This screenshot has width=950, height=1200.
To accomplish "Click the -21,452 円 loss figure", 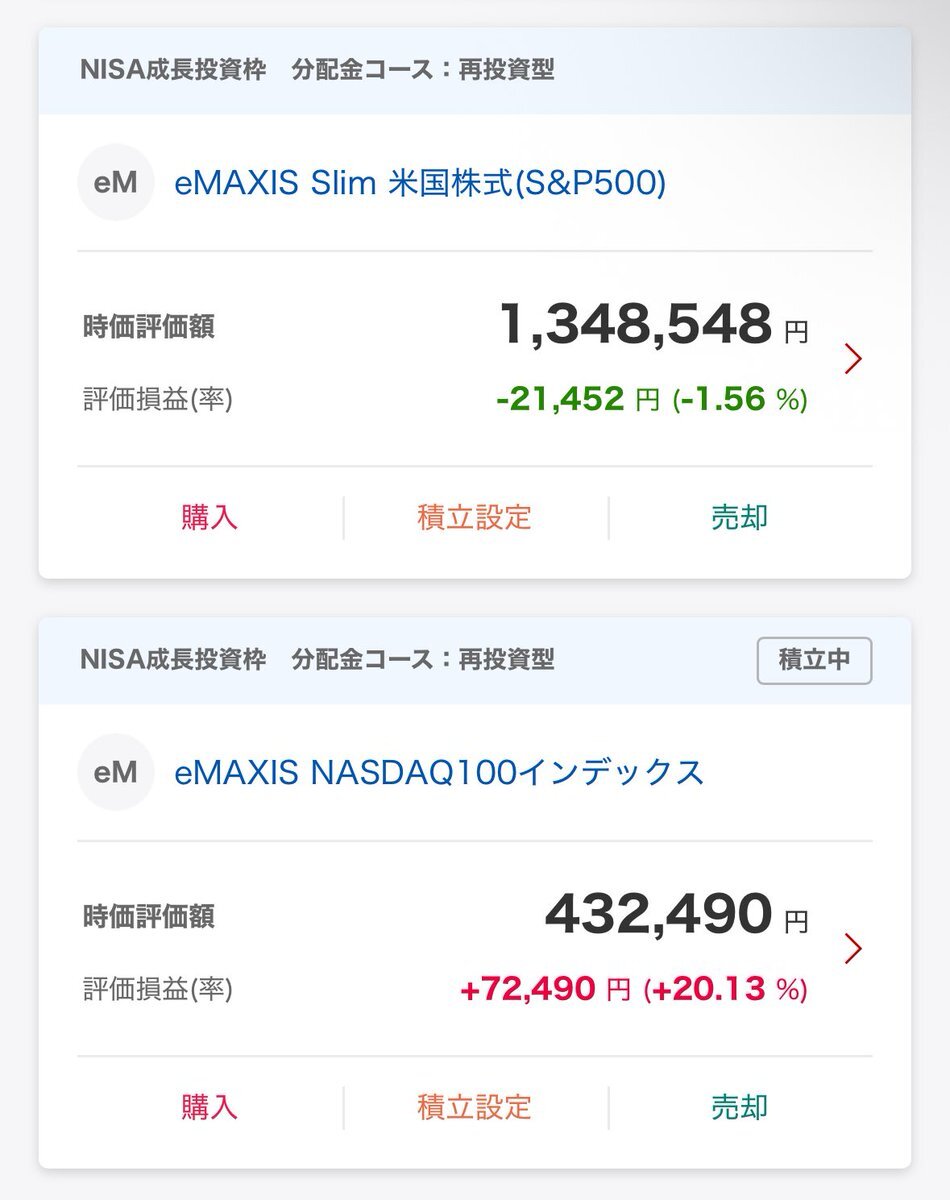I will click(577, 400).
